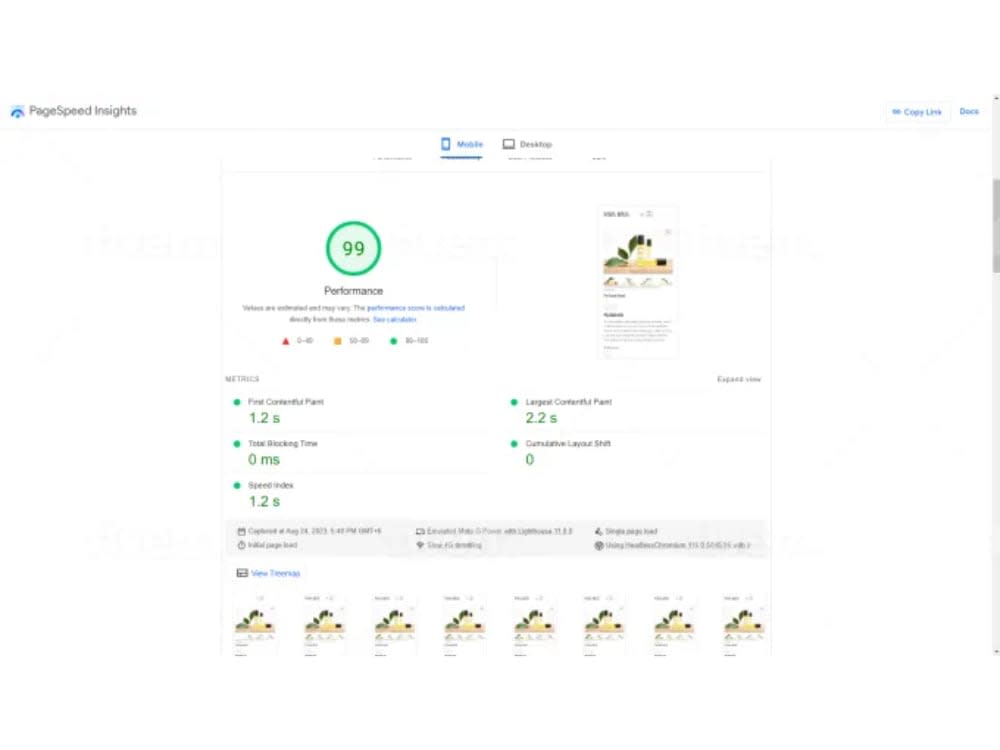Image resolution: width=1000 pixels, height=750 pixels.
Task: Select the red 0-49 score indicator
Action: tap(284, 340)
